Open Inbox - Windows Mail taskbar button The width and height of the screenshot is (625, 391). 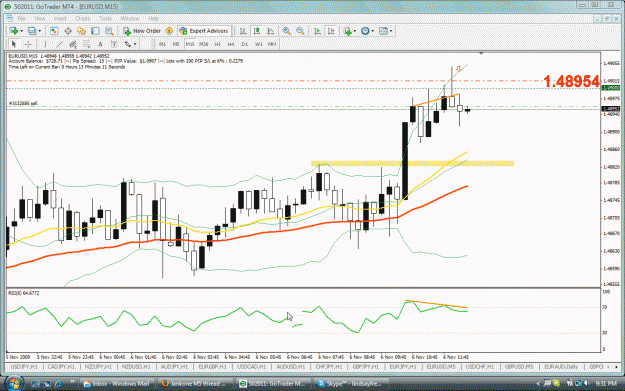[116, 383]
